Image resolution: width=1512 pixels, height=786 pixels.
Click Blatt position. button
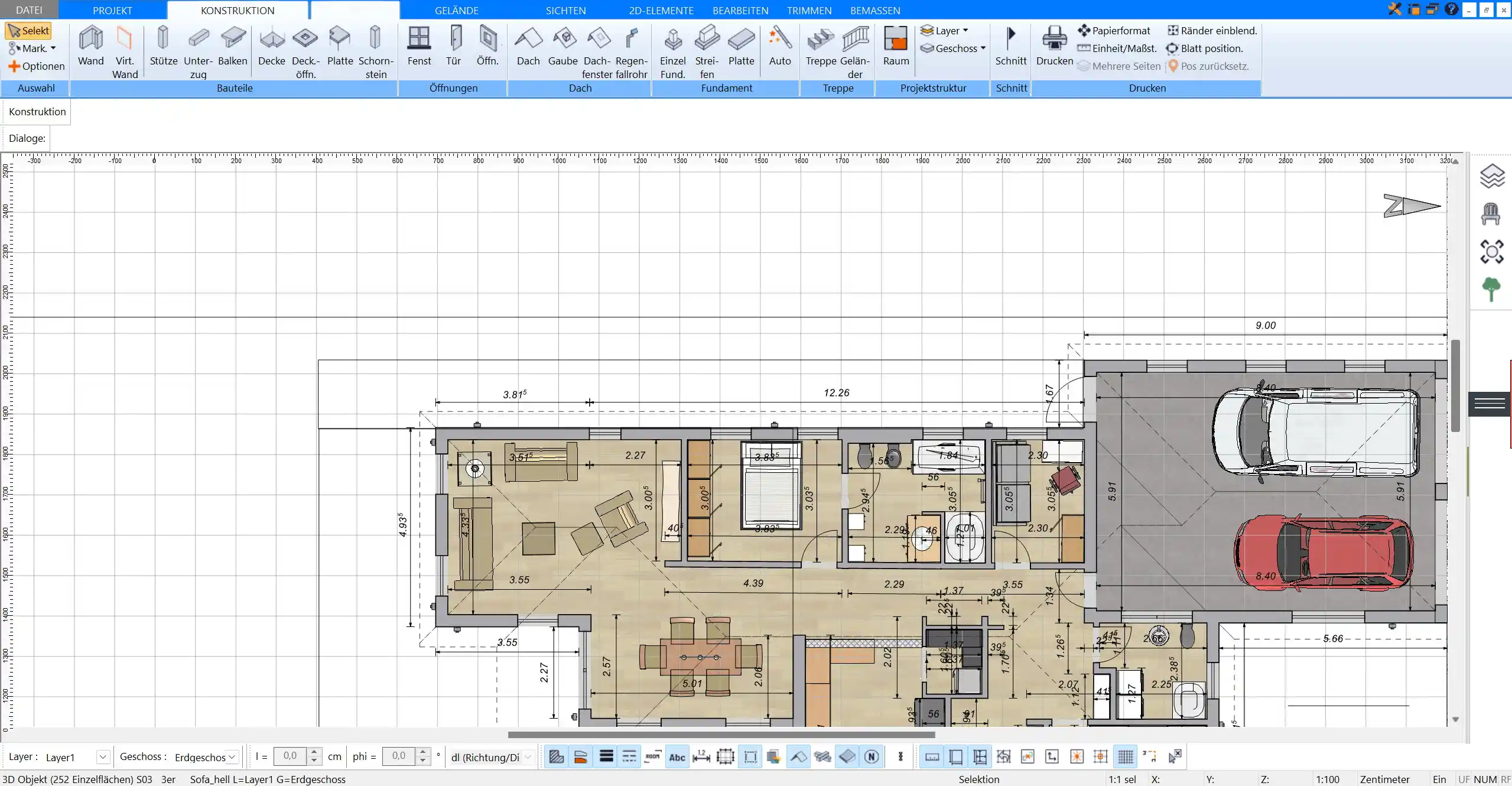(x=1204, y=48)
